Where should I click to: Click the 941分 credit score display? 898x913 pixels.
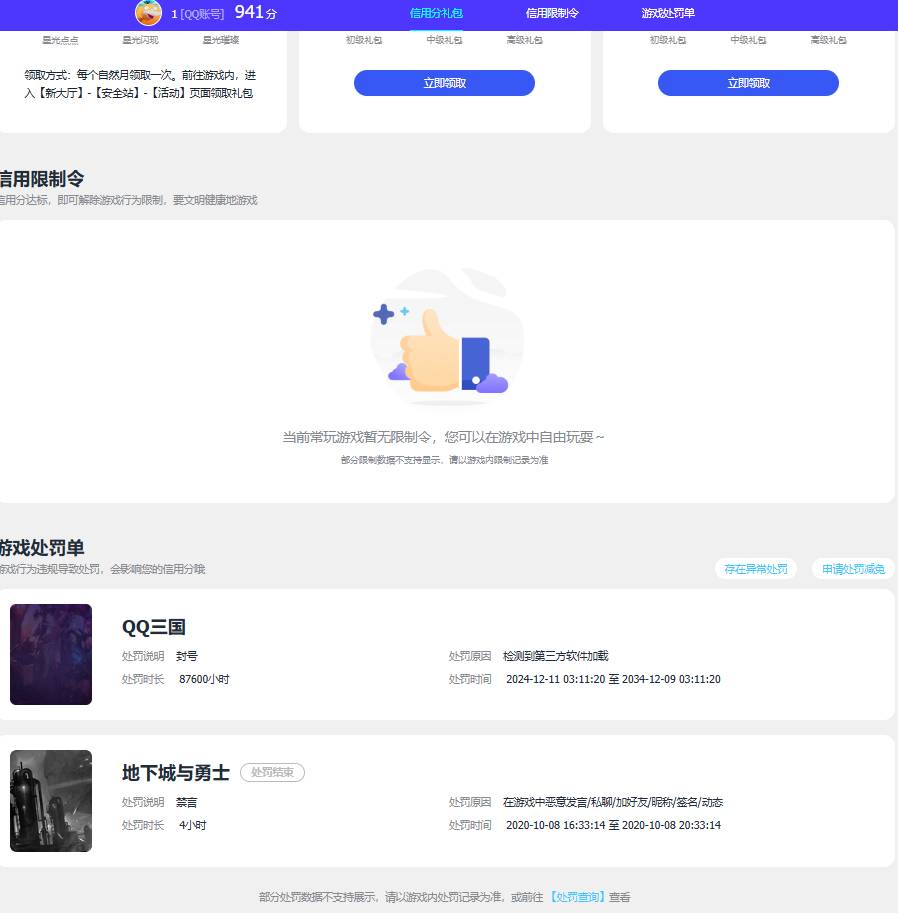tap(254, 13)
